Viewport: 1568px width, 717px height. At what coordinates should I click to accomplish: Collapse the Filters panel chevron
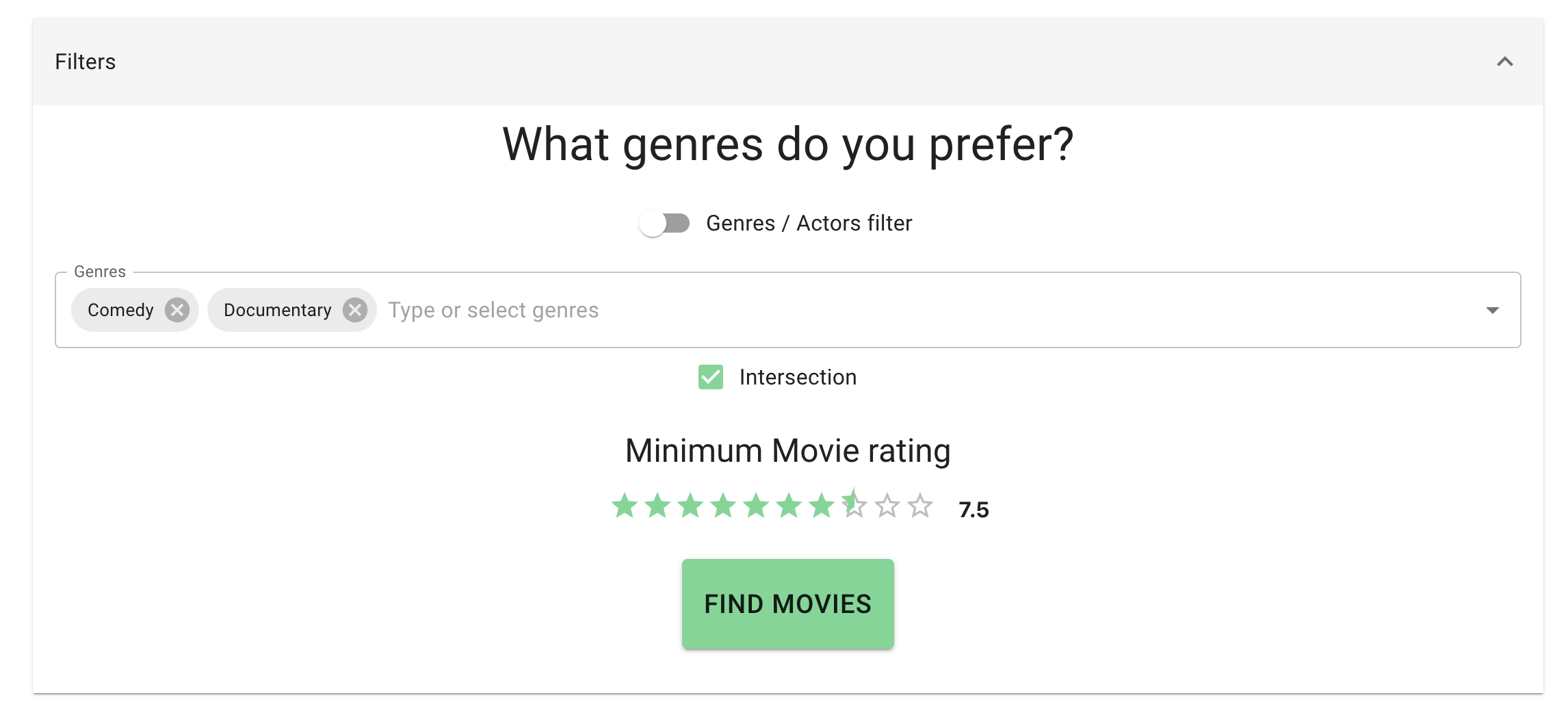[1505, 62]
